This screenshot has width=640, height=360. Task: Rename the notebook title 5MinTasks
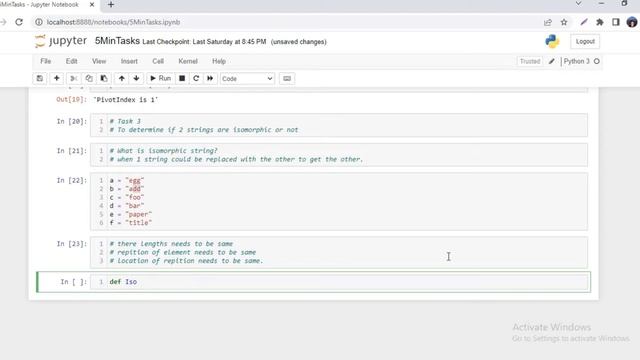pyautogui.click(x=117, y=41)
